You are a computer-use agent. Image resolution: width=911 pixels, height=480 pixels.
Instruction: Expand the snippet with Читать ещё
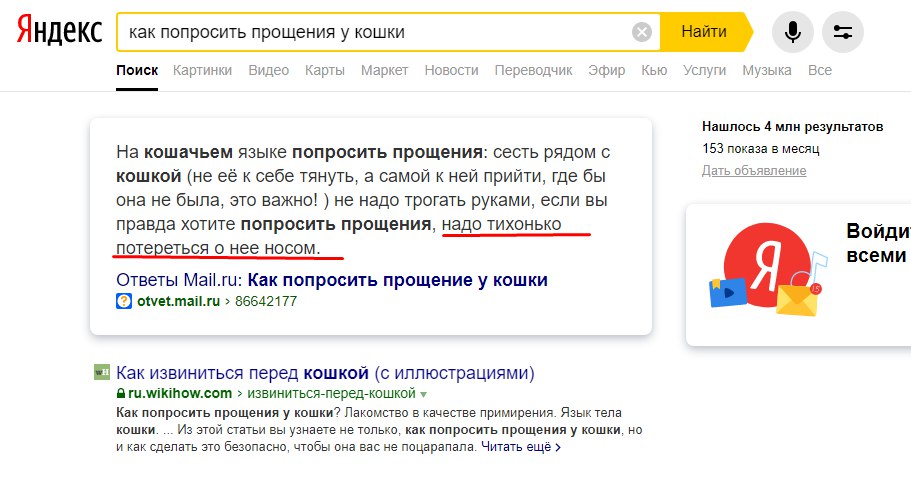[x=521, y=447]
